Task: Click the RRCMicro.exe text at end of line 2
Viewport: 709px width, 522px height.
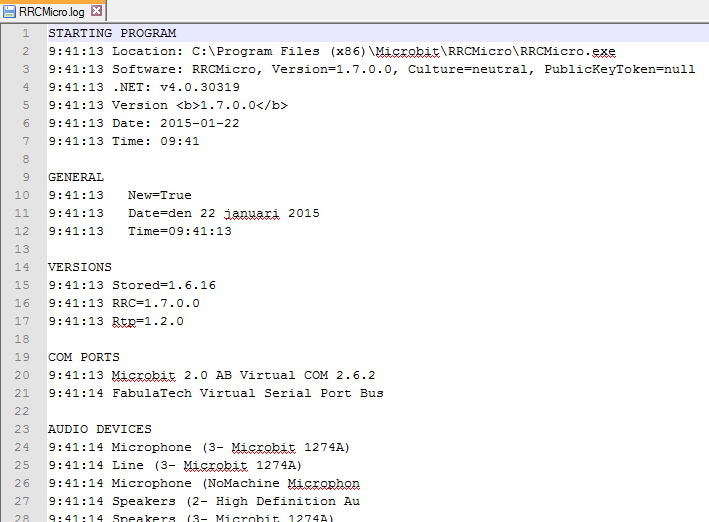Action: 567,52
